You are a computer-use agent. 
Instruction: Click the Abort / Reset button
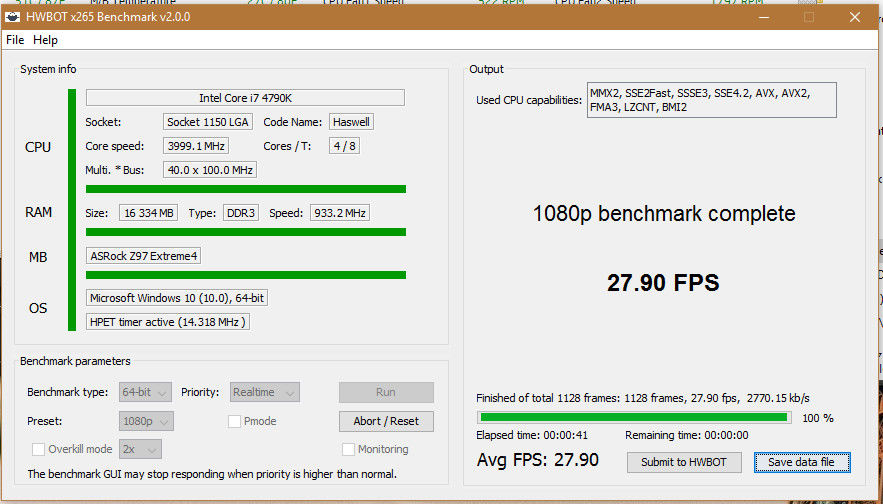(386, 421)
